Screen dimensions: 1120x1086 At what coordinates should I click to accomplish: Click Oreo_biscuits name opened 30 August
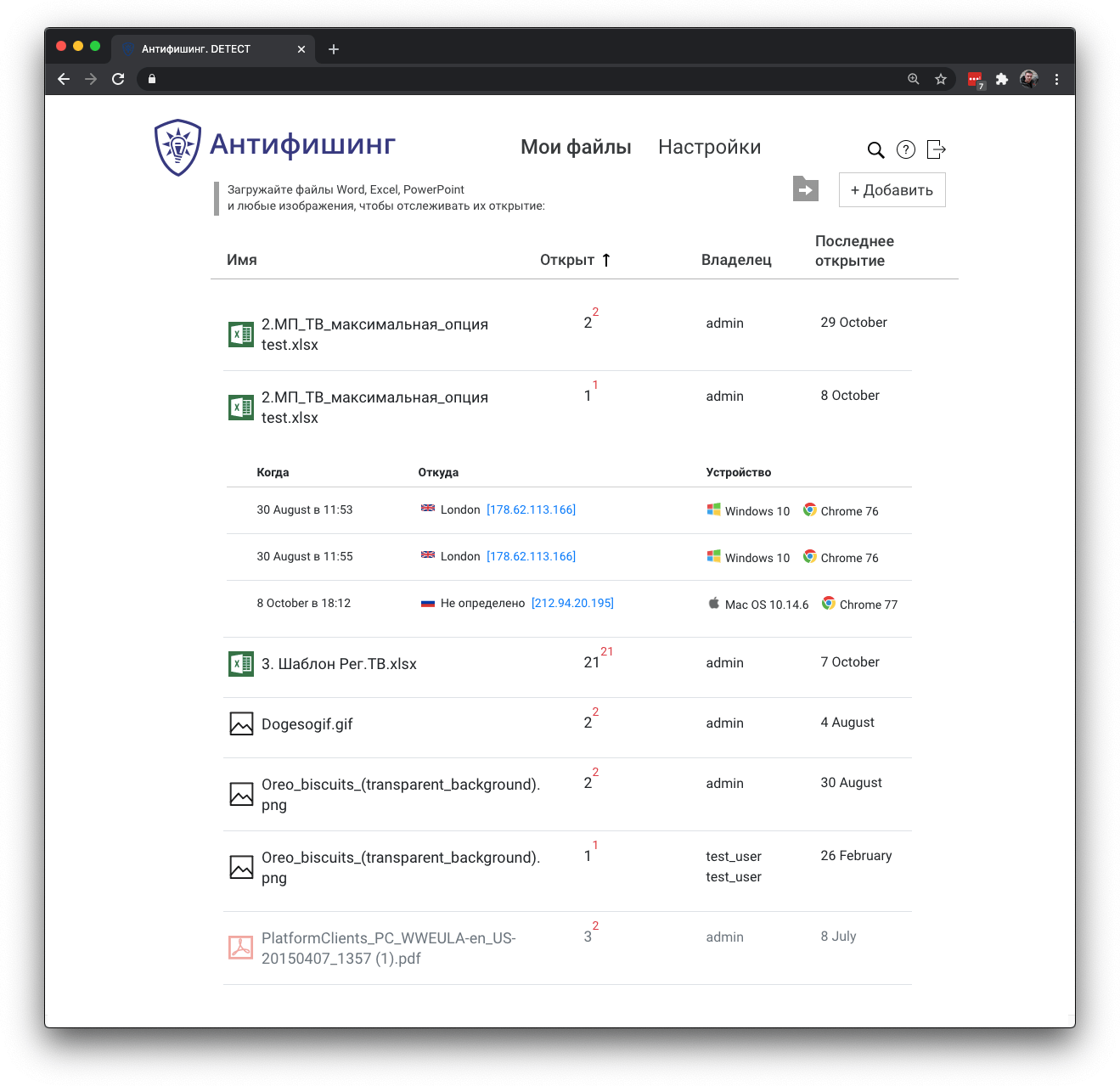(401, 795)
